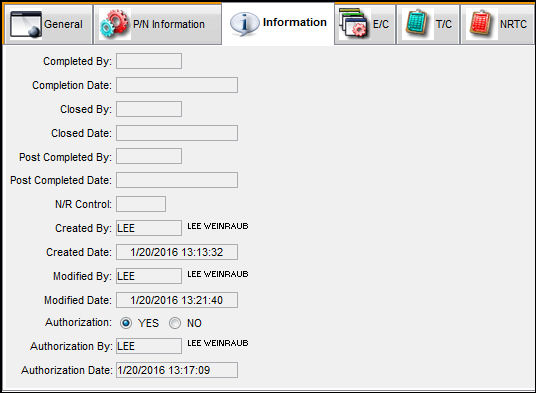The height and width of the screenshot is (393, 536).
Task: Click the Completed By field
Action: [149, 61]
